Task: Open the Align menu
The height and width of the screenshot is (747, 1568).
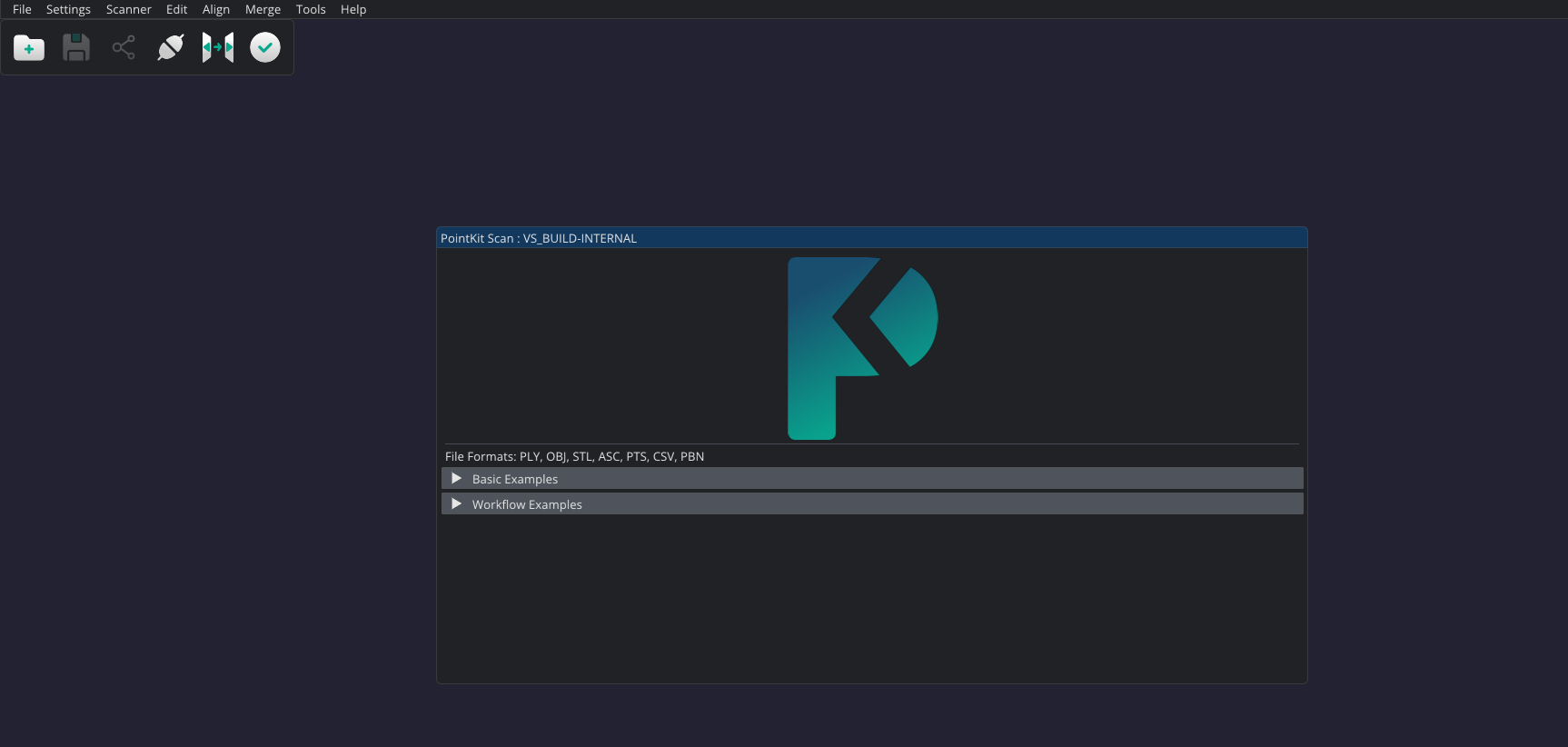Action: pyautogui.click(x=216, y=9)
